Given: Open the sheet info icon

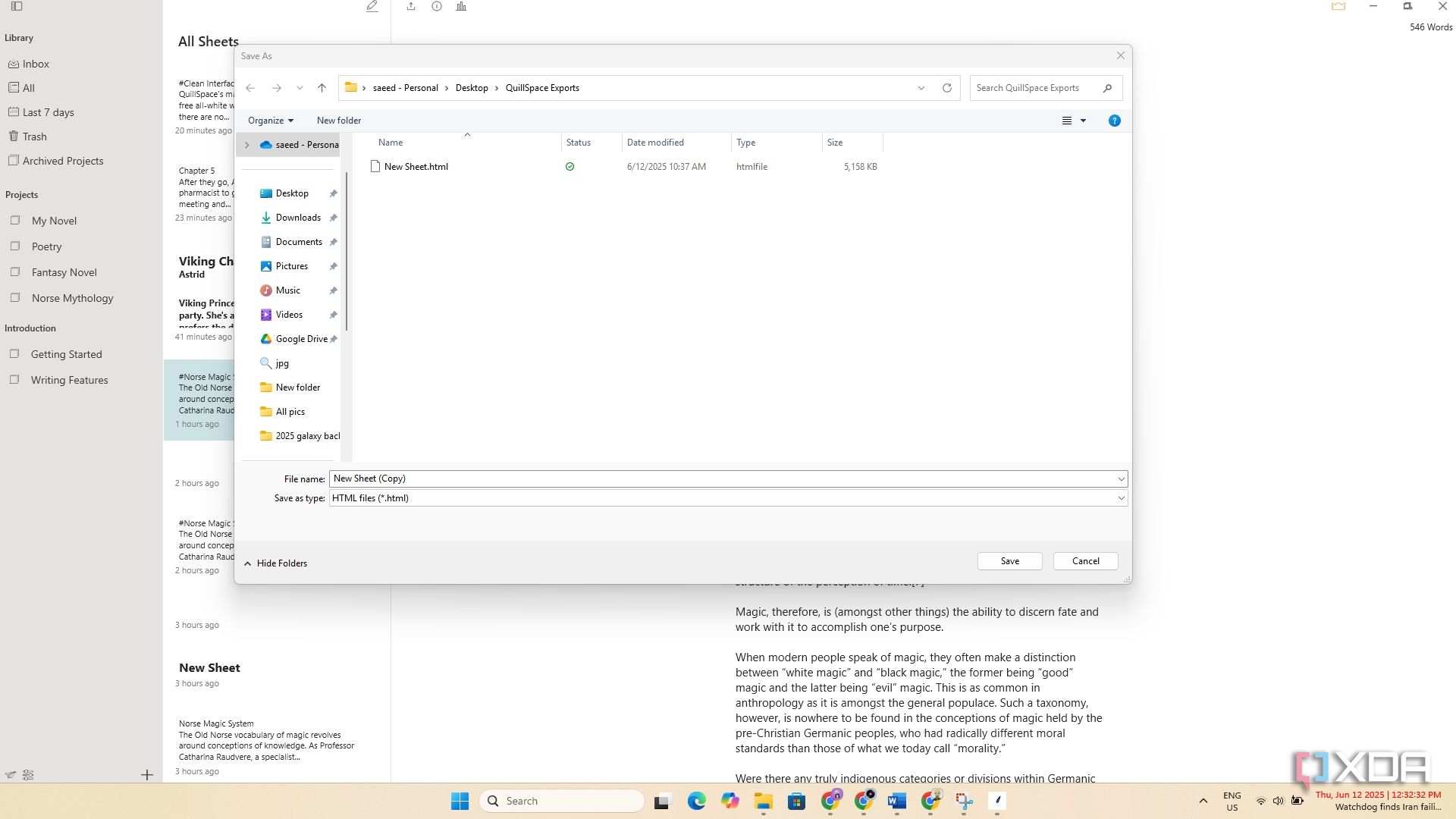Looking at the screenshot, I should tap(437, 6).
